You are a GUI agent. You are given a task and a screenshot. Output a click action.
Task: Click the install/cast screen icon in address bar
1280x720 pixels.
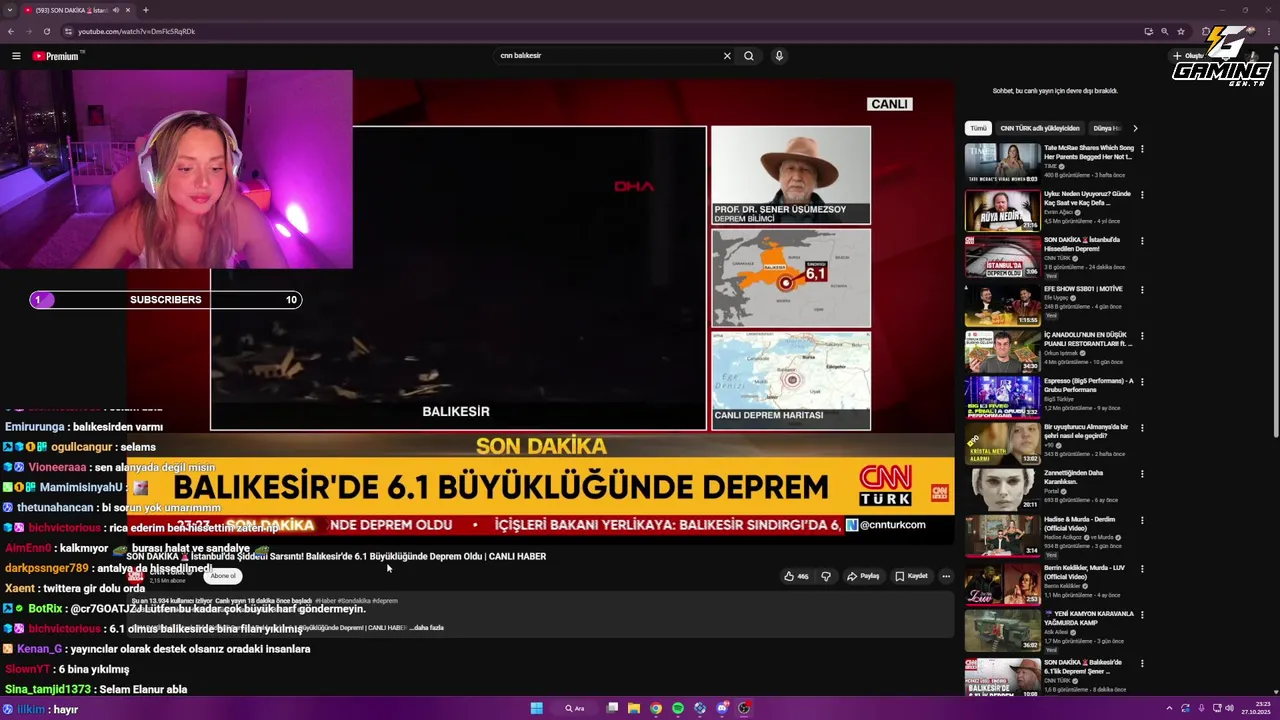(x=1149, y=31)
